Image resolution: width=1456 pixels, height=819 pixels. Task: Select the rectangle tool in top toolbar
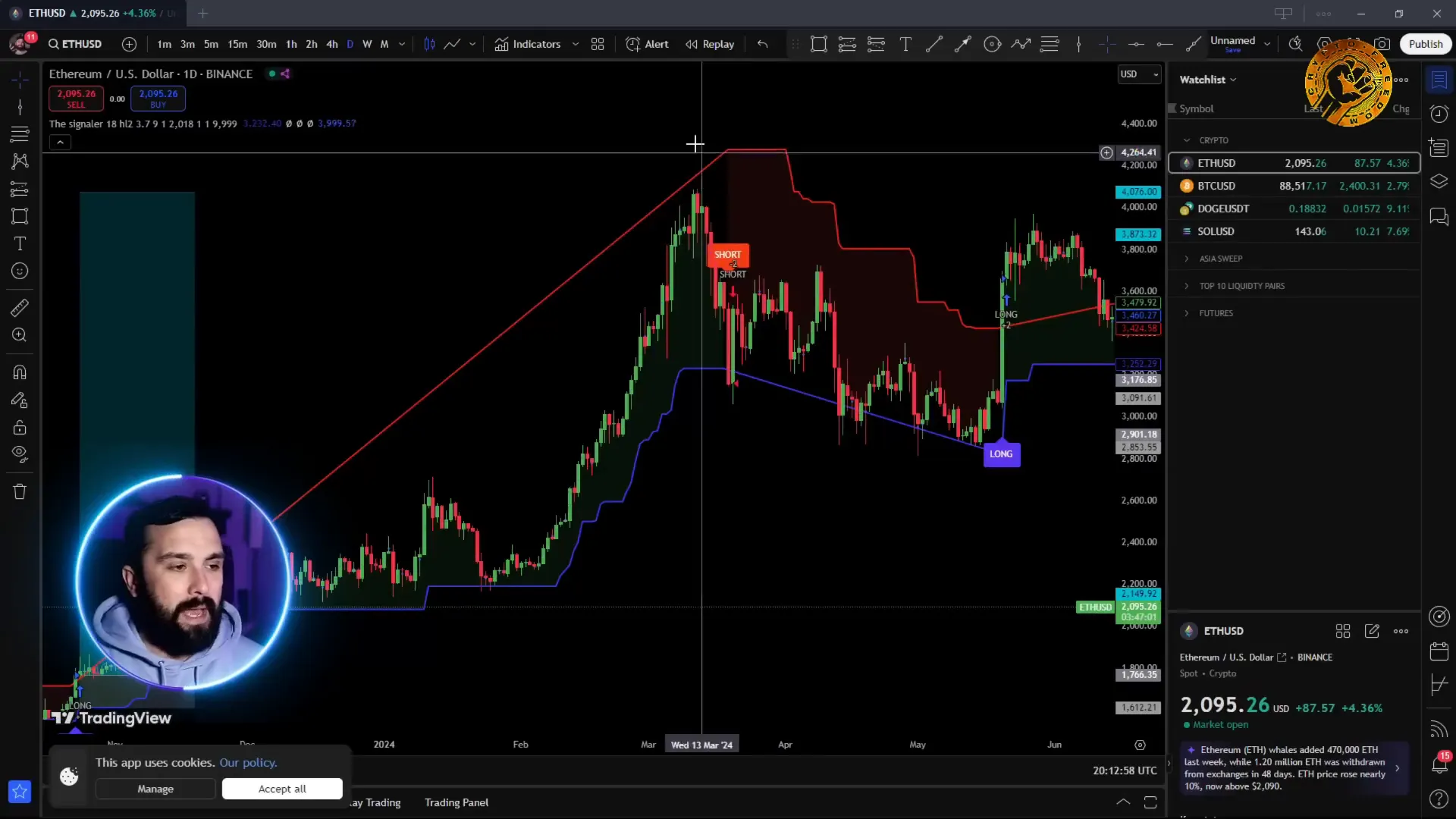pyautogui.click(x=818, y=44)
